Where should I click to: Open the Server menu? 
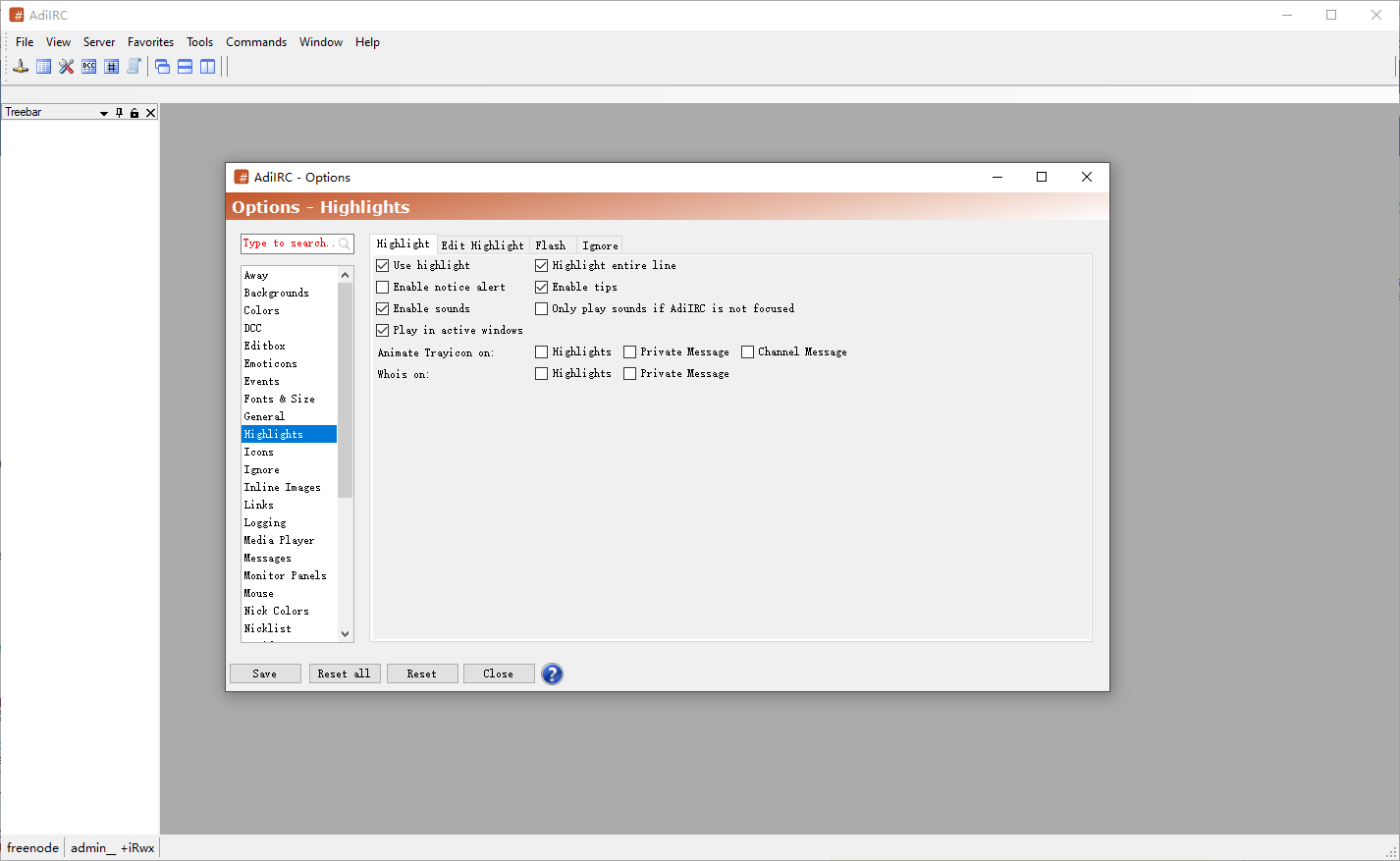pos(99,42)
